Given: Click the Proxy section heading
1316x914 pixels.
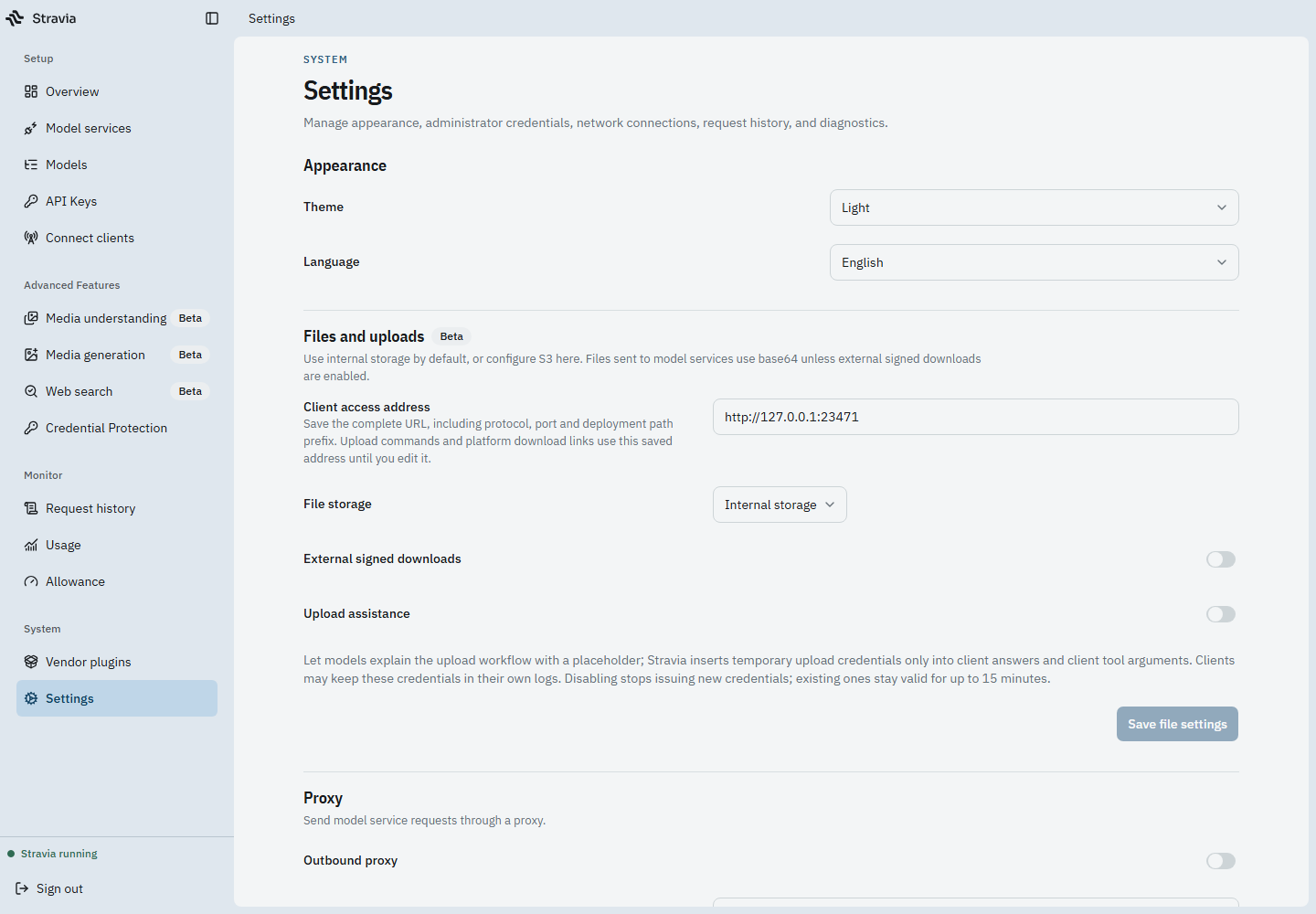Looking at the screenshot, I should [x=323, y=798].
